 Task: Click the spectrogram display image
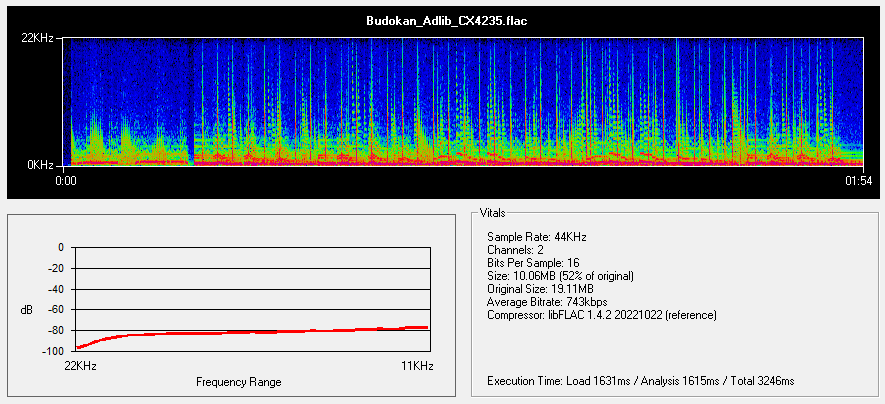[x=465, y=101]
